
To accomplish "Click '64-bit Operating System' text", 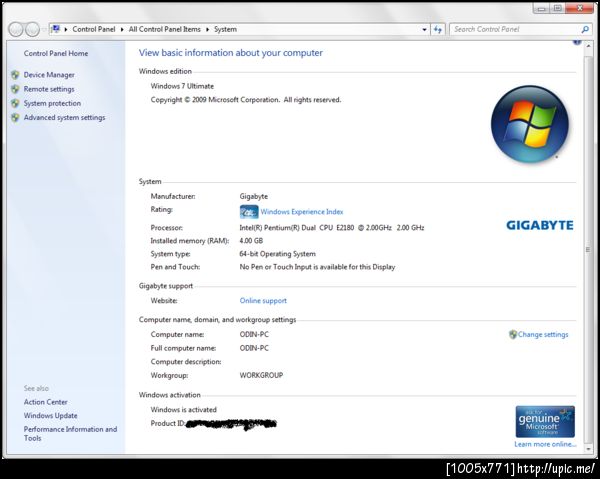I will coord(277,254).
